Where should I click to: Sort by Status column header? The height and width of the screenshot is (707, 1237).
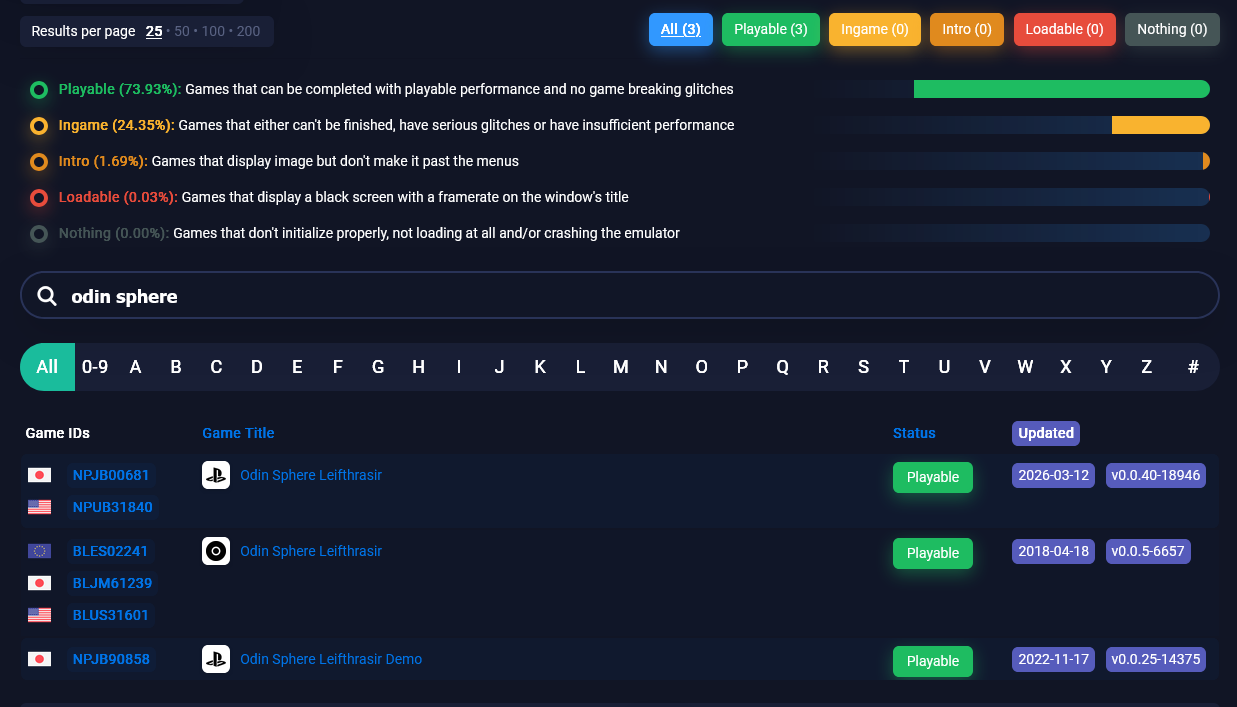(x=914, y=433)
